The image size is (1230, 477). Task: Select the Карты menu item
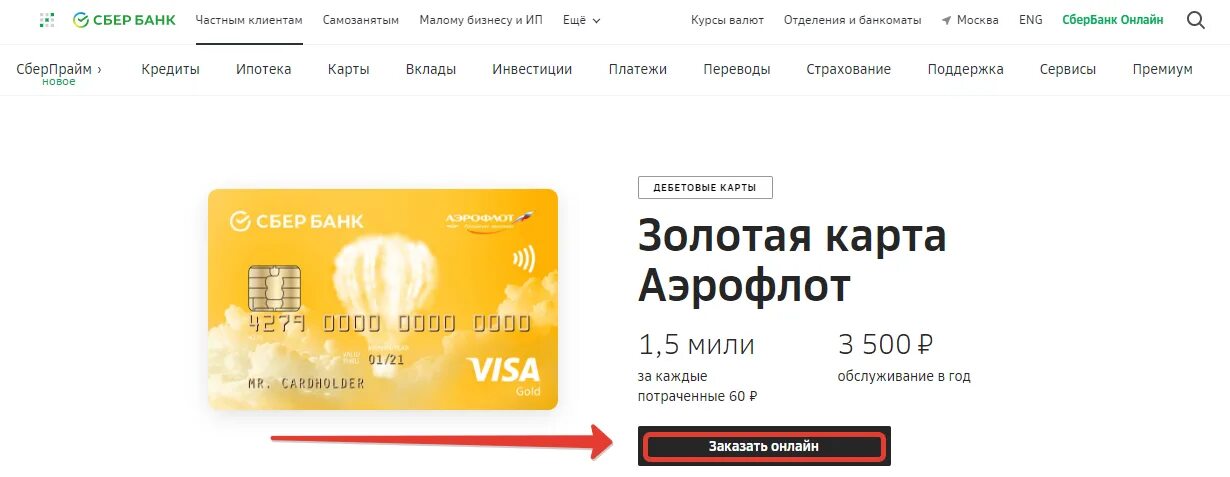tap(349, 69)
